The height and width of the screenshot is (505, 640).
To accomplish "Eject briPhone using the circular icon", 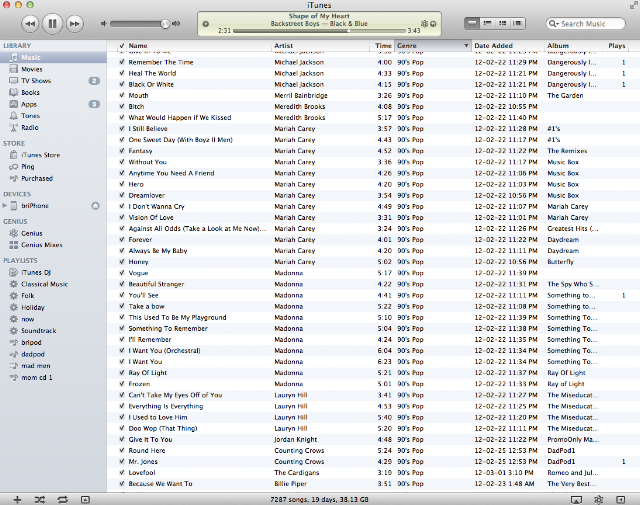I will tap(95, 206).
